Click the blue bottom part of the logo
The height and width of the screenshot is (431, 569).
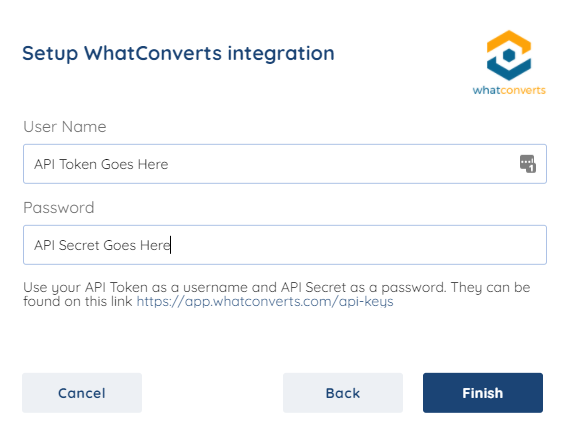tap(509, 69)
